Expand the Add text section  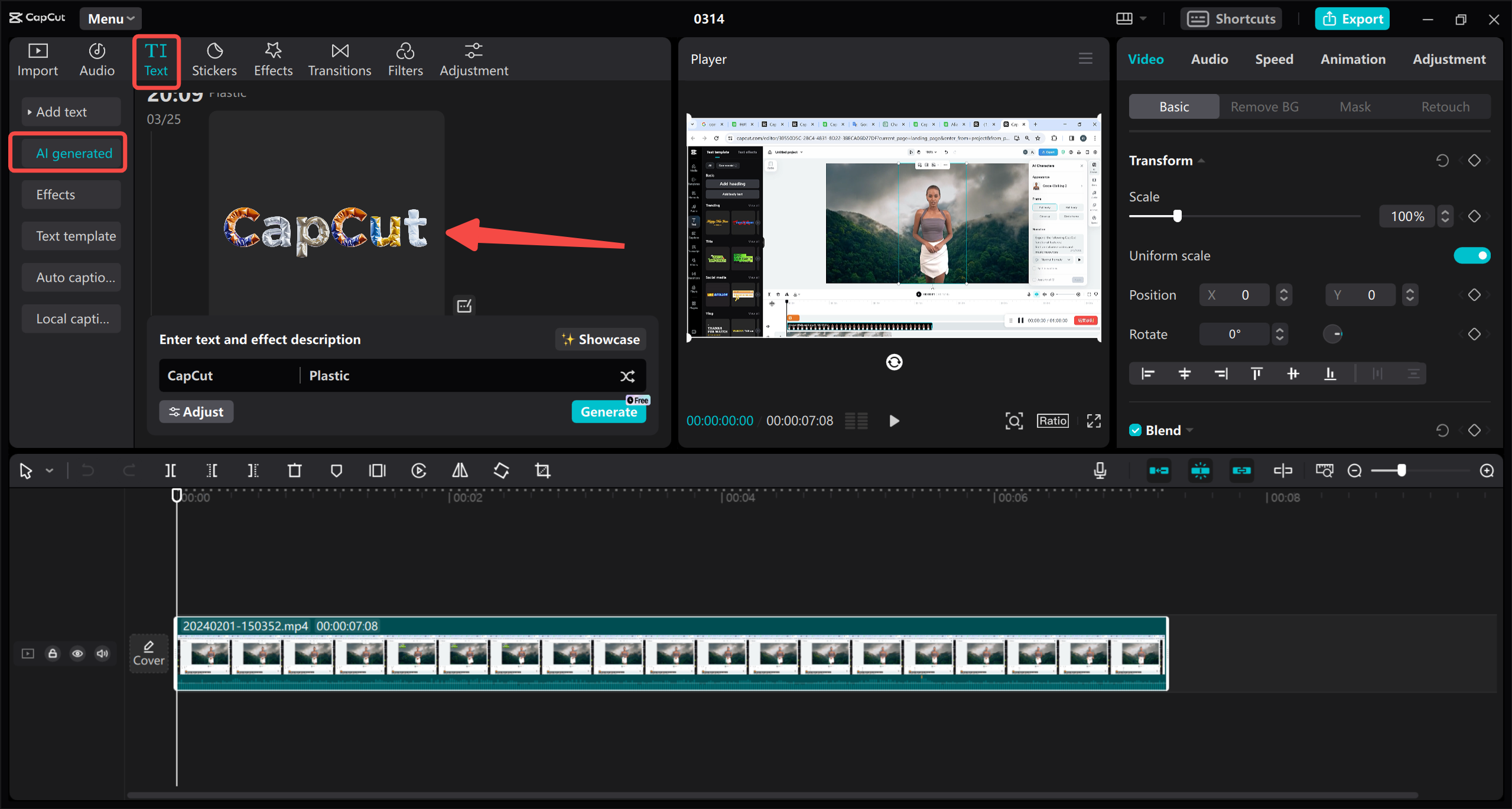click(61, 111)
